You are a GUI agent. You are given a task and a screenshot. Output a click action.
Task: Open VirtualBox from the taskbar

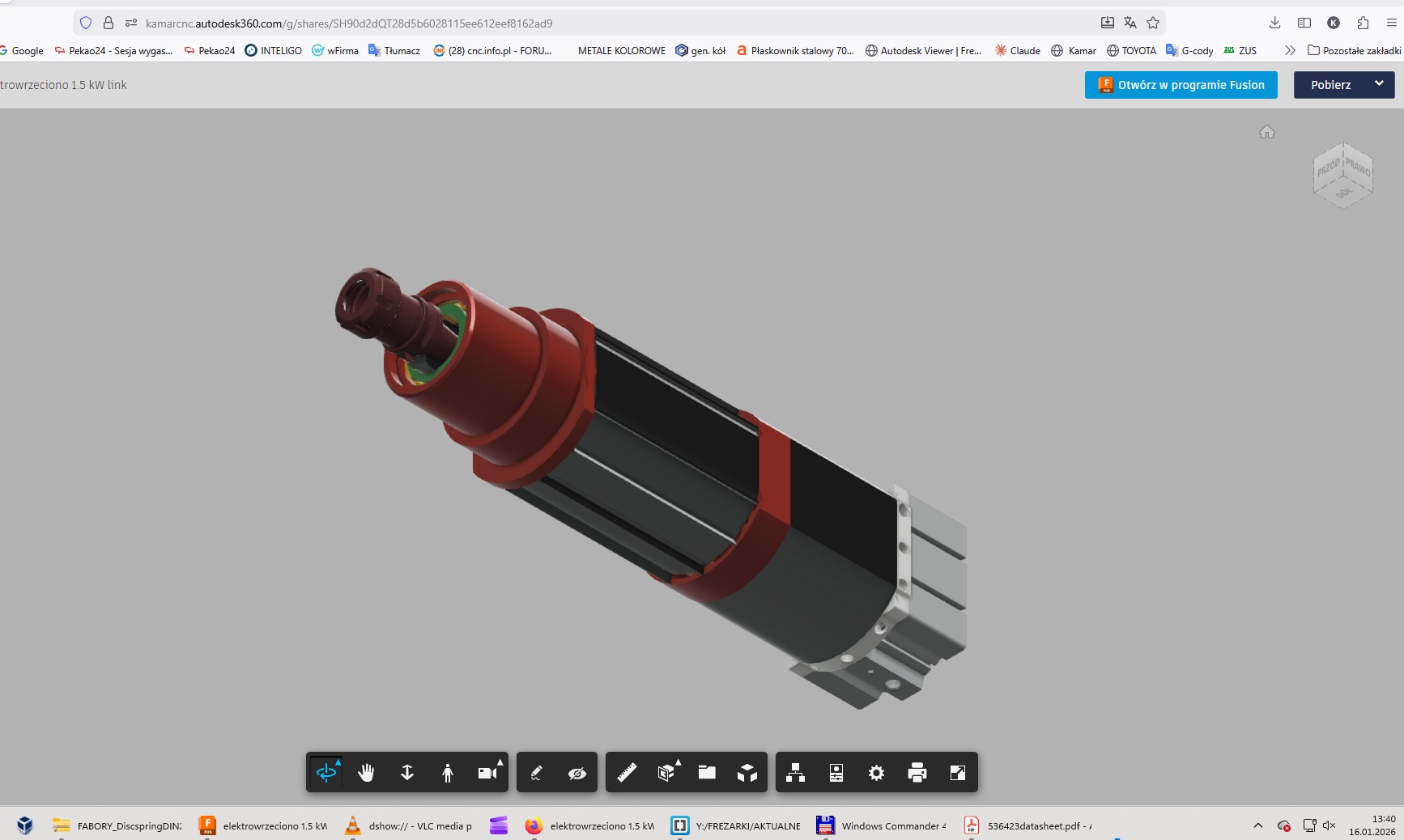point(25,825)
